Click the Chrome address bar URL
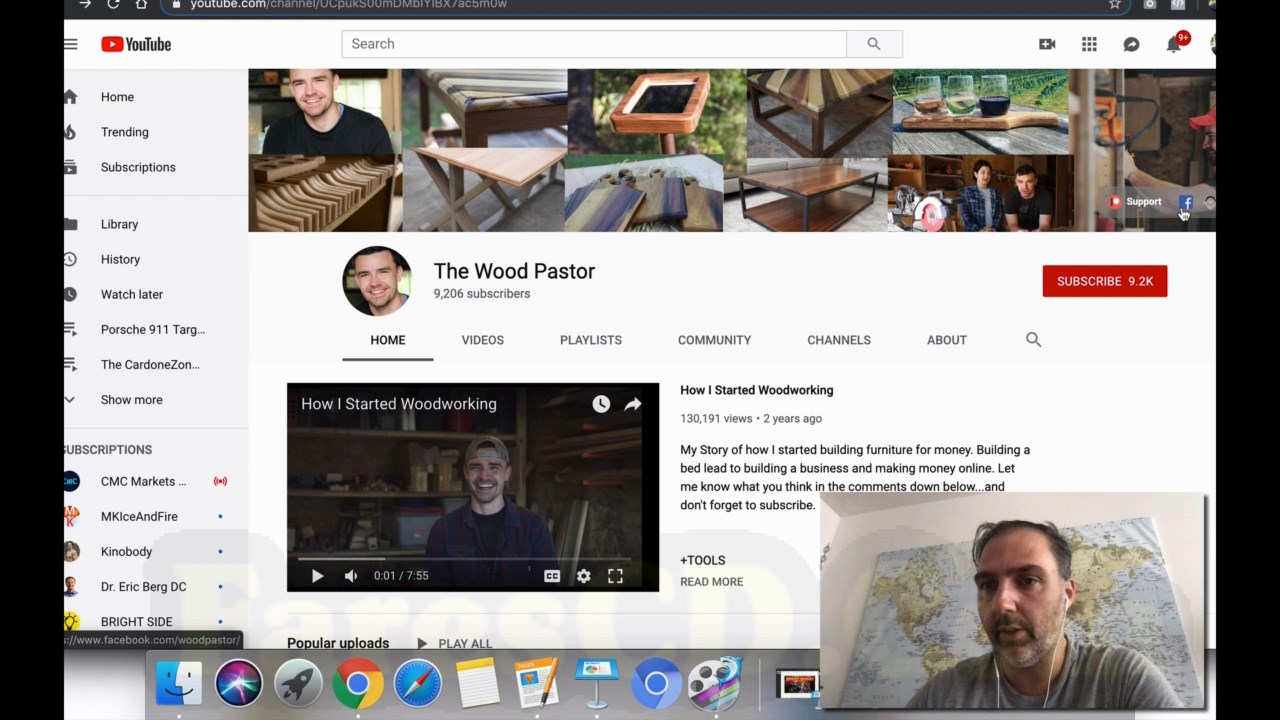 (x=348, y=4)
